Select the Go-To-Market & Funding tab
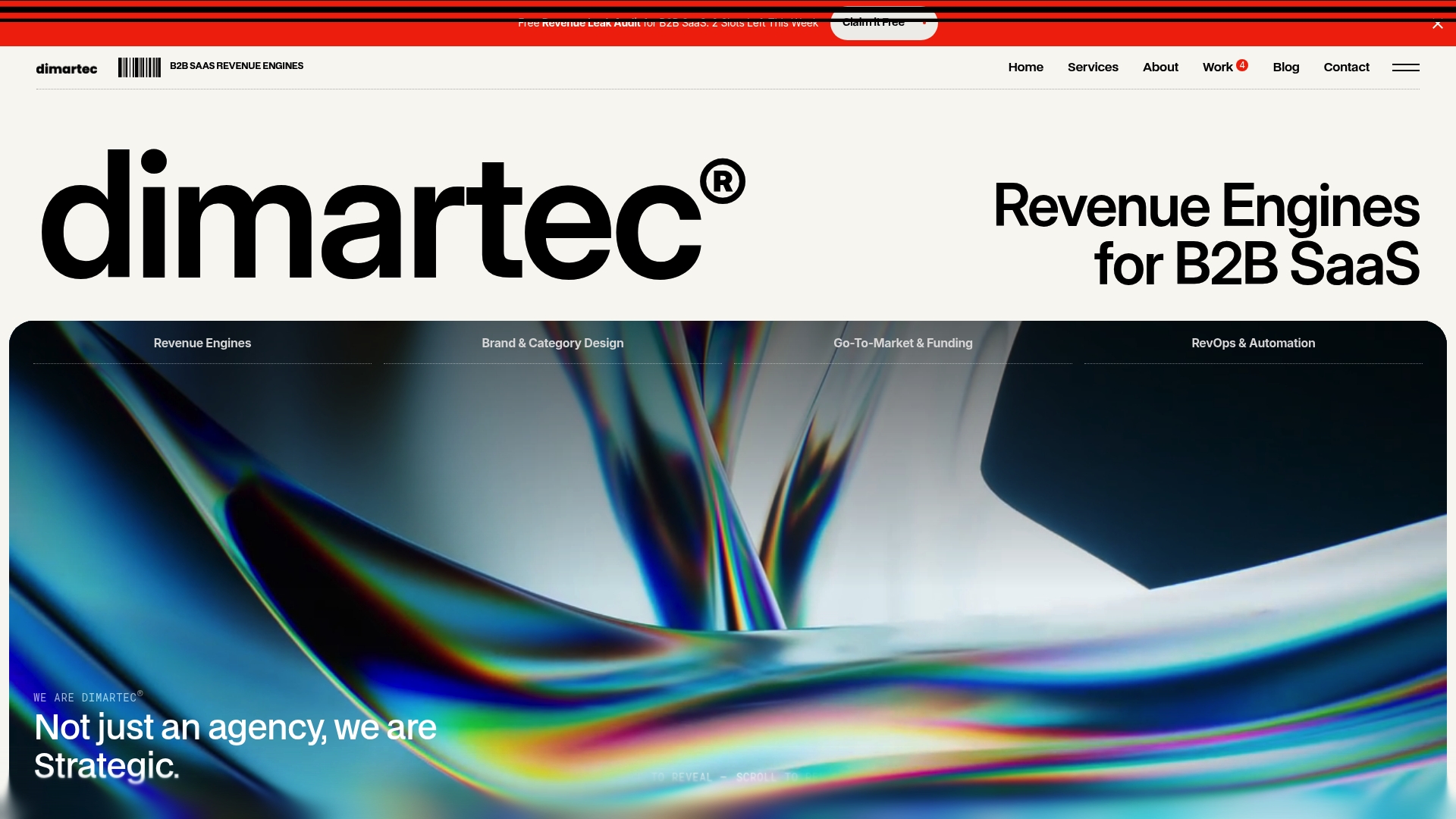Screen dimensions: 1456x819 (x=902, y=343)
